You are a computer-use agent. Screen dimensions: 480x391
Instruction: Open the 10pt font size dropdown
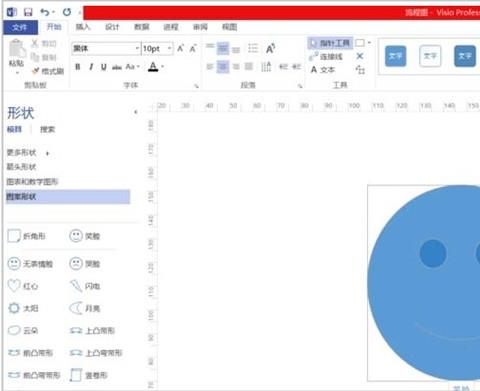(169, 49)
